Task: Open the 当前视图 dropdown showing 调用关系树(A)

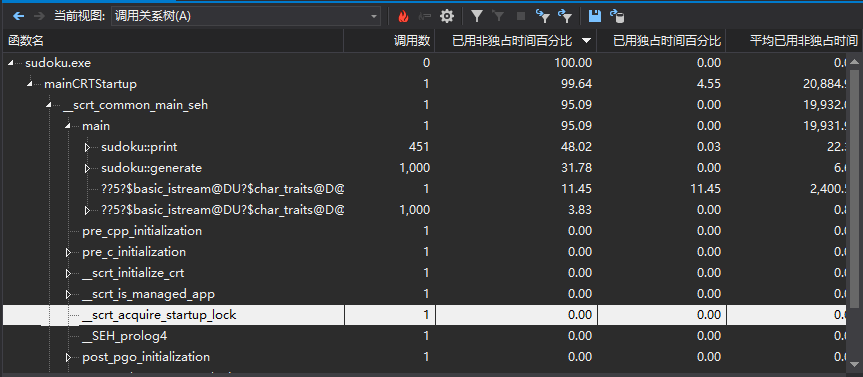Action: pos(245,16)
